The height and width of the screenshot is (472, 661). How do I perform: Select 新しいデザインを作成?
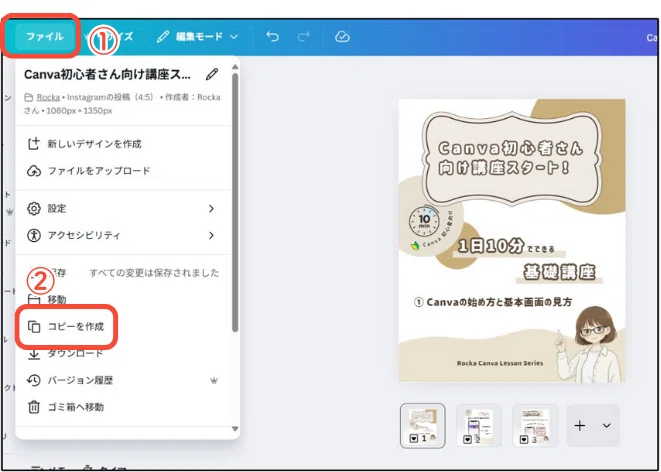click(122, 144)
